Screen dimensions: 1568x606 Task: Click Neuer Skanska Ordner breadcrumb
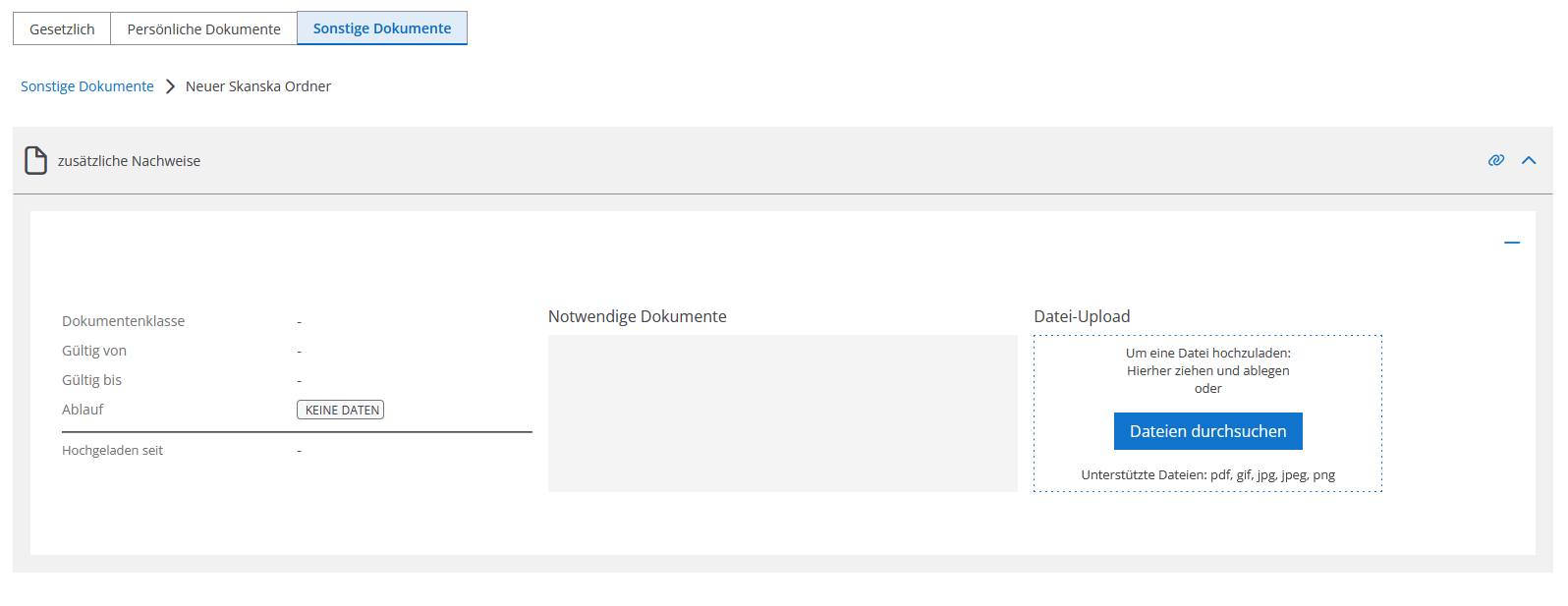tap(258, 86)
